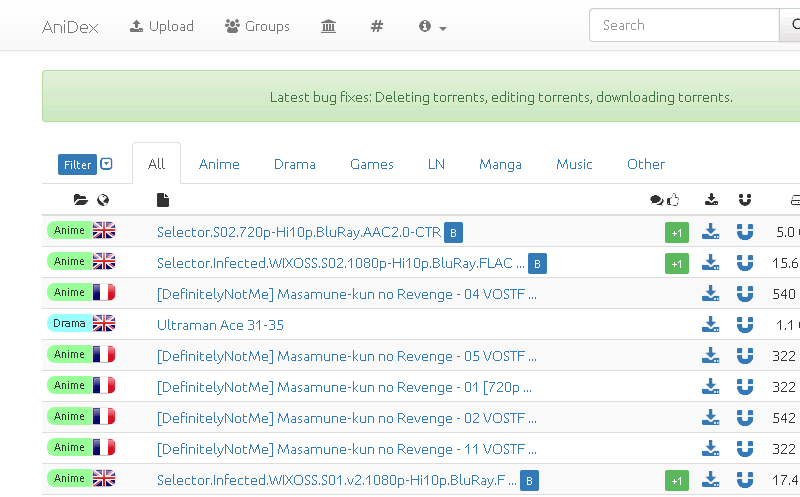The height and width of the screenshot is (497, 800).
Task: Download Masamune-kun no Revenge 04 torrent
Action: (x=711, y=294)
